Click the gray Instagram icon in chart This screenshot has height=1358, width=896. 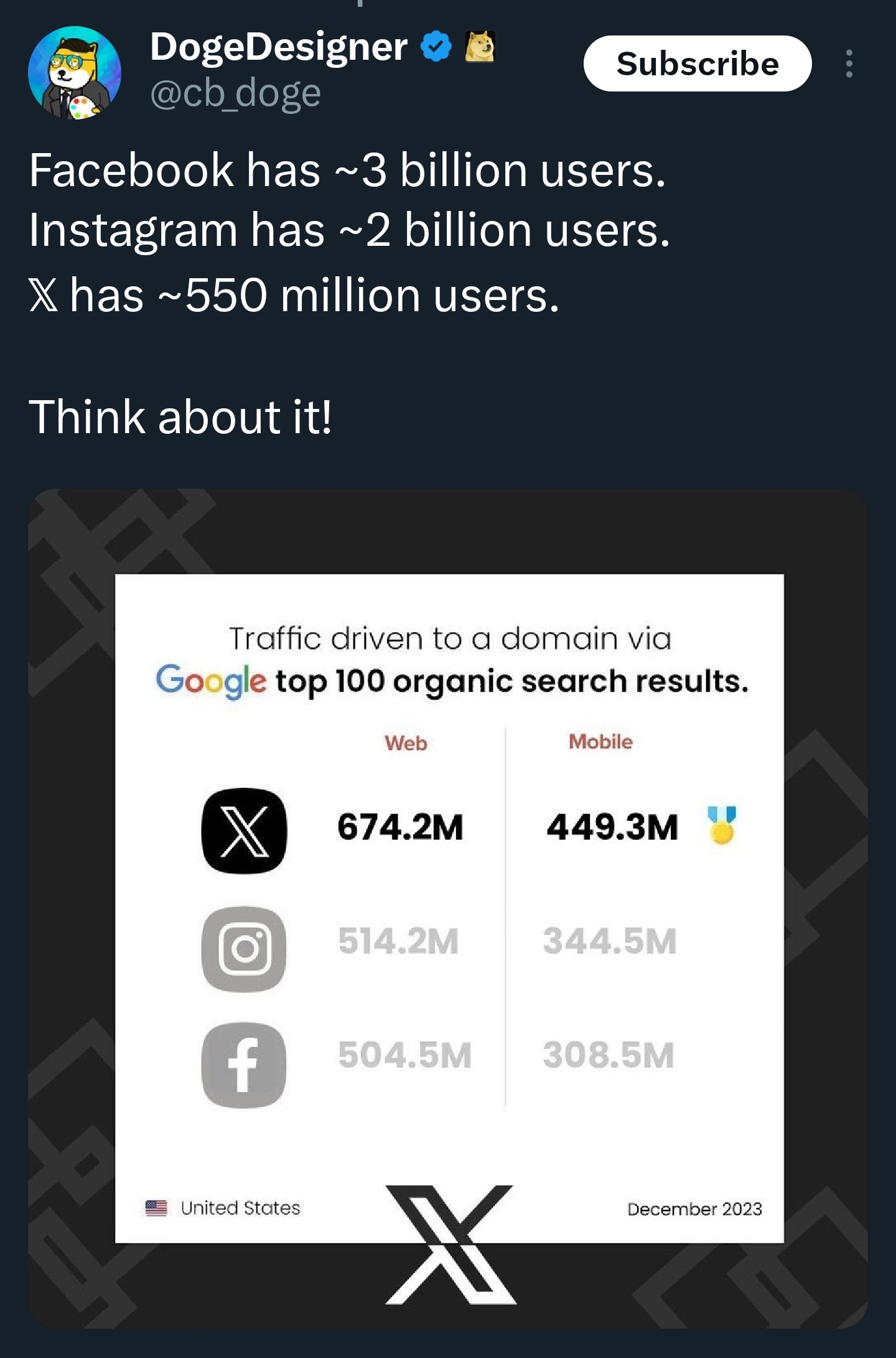pyautogui.click(x=244, y=948)
